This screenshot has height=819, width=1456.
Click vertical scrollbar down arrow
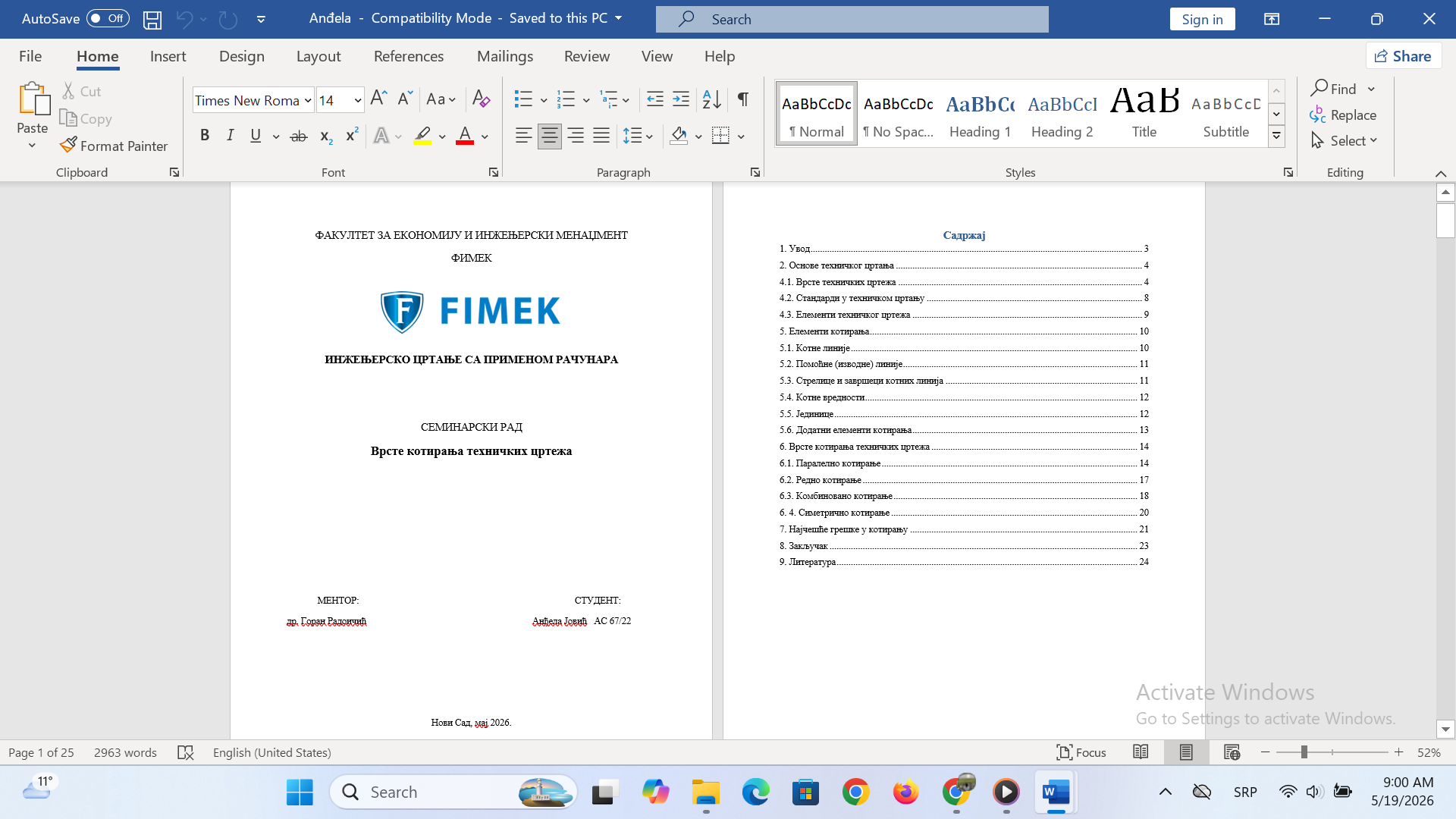[x=1445, y=730]
